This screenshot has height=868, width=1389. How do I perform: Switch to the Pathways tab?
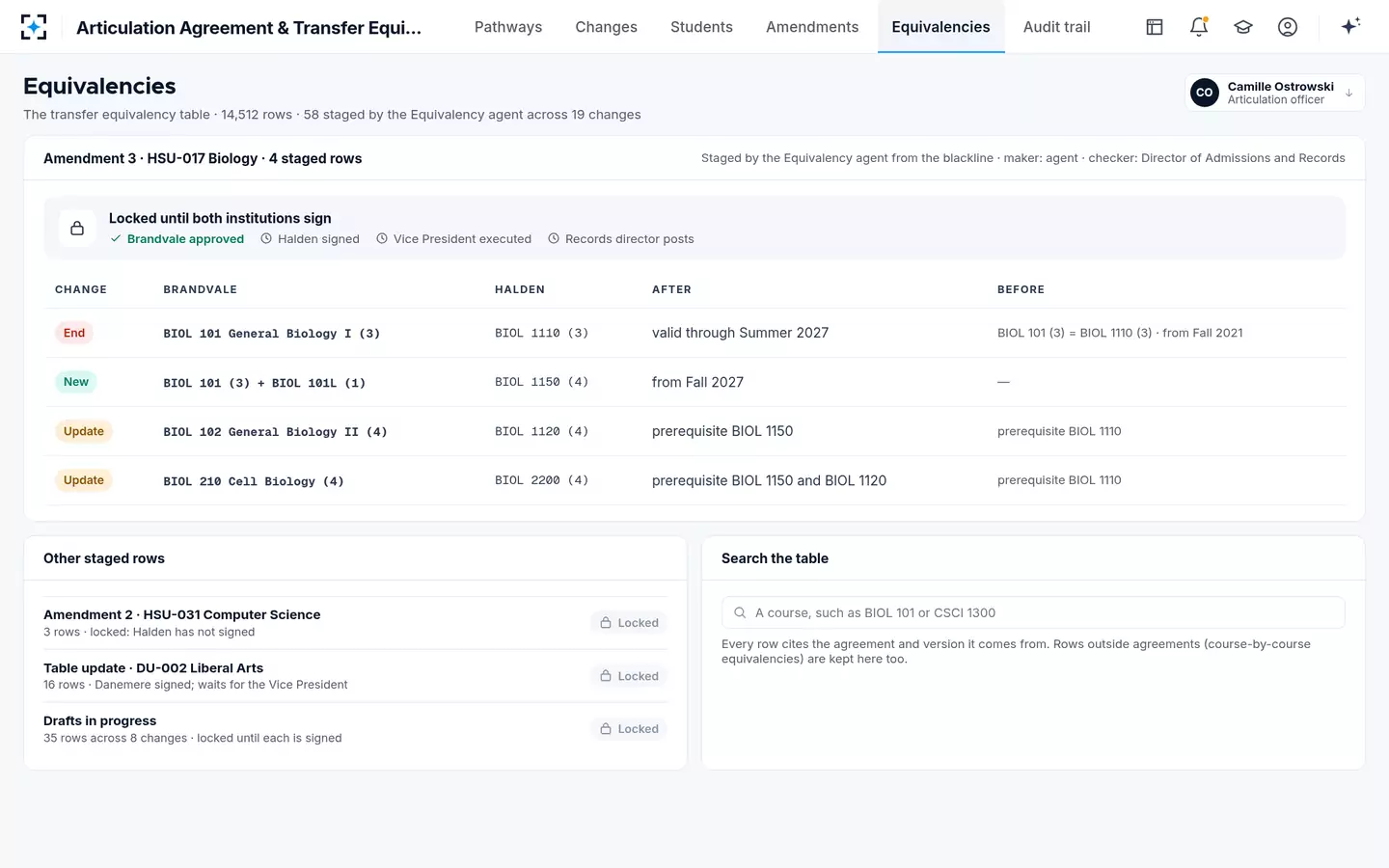(x=508, y=27)
